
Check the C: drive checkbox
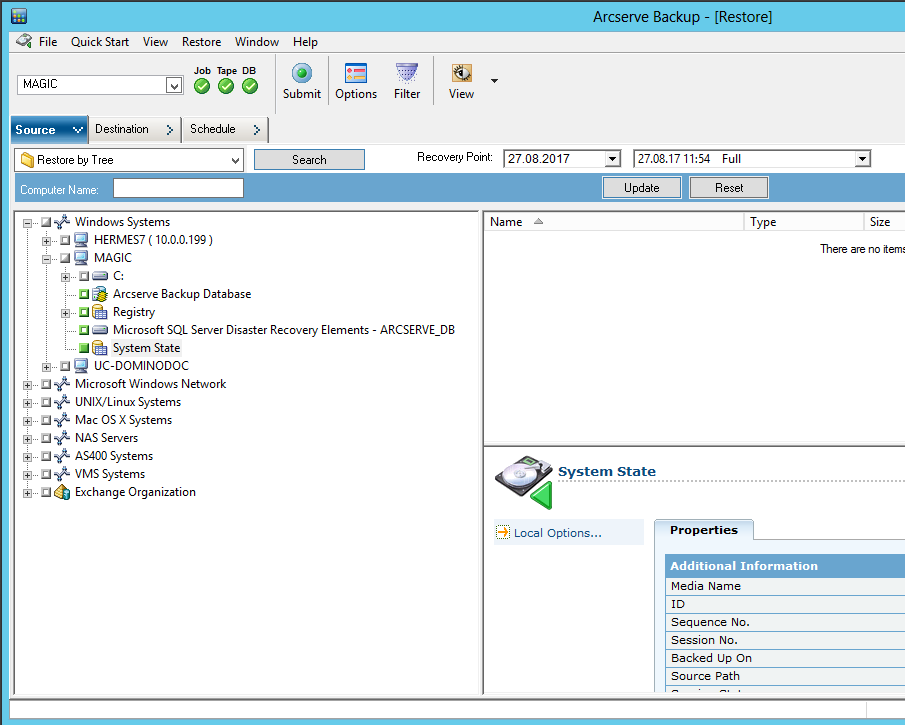[84, 276]
